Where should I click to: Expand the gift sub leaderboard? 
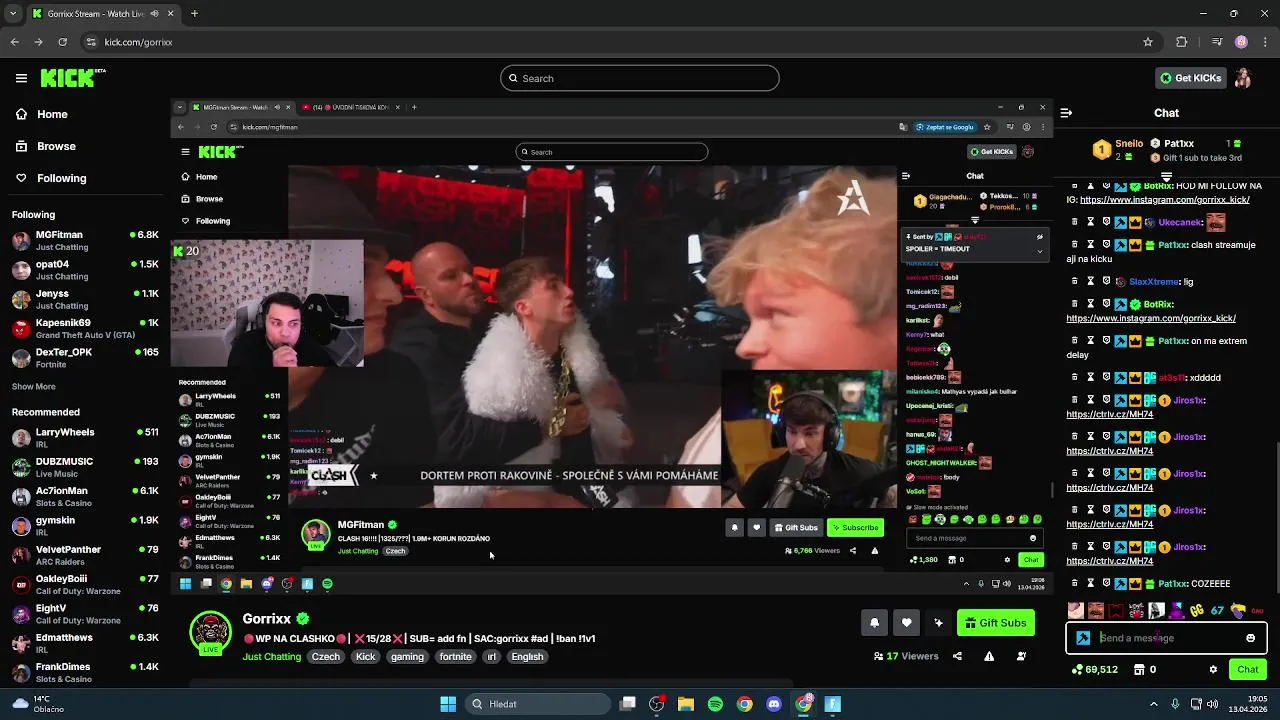click(x=1166, y=175)
